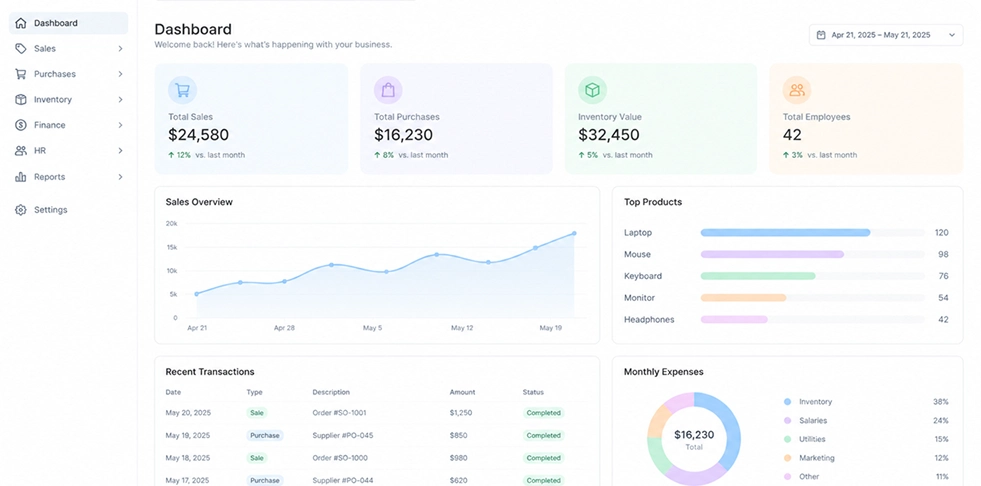Expand the HR menu chevron
Viewport: 981px width, 486px height.
120,151
